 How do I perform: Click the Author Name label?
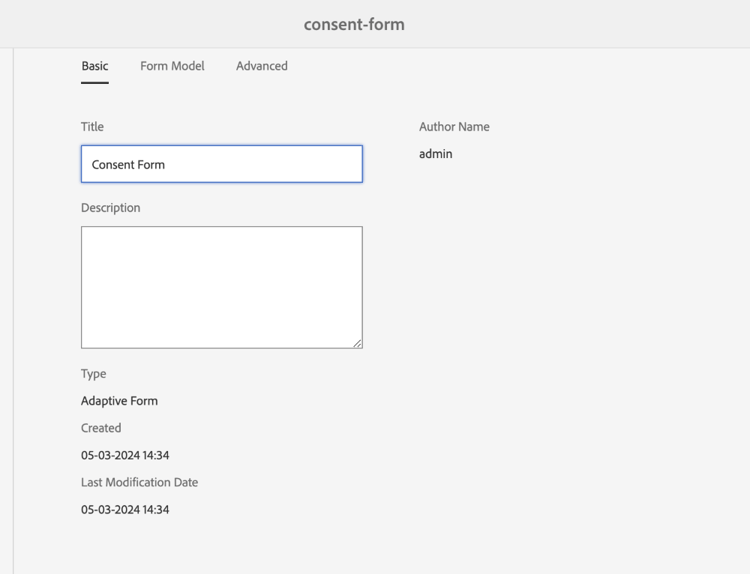tap(454, 127)
